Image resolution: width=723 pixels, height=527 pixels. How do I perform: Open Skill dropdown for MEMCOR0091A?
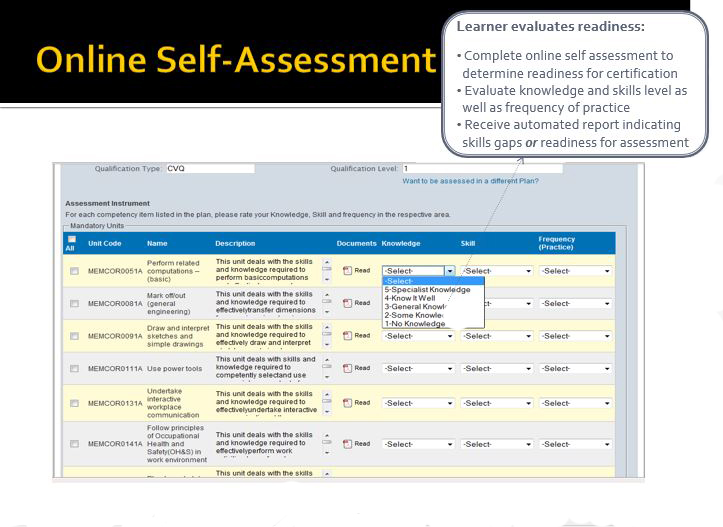(x=497, y=336)
